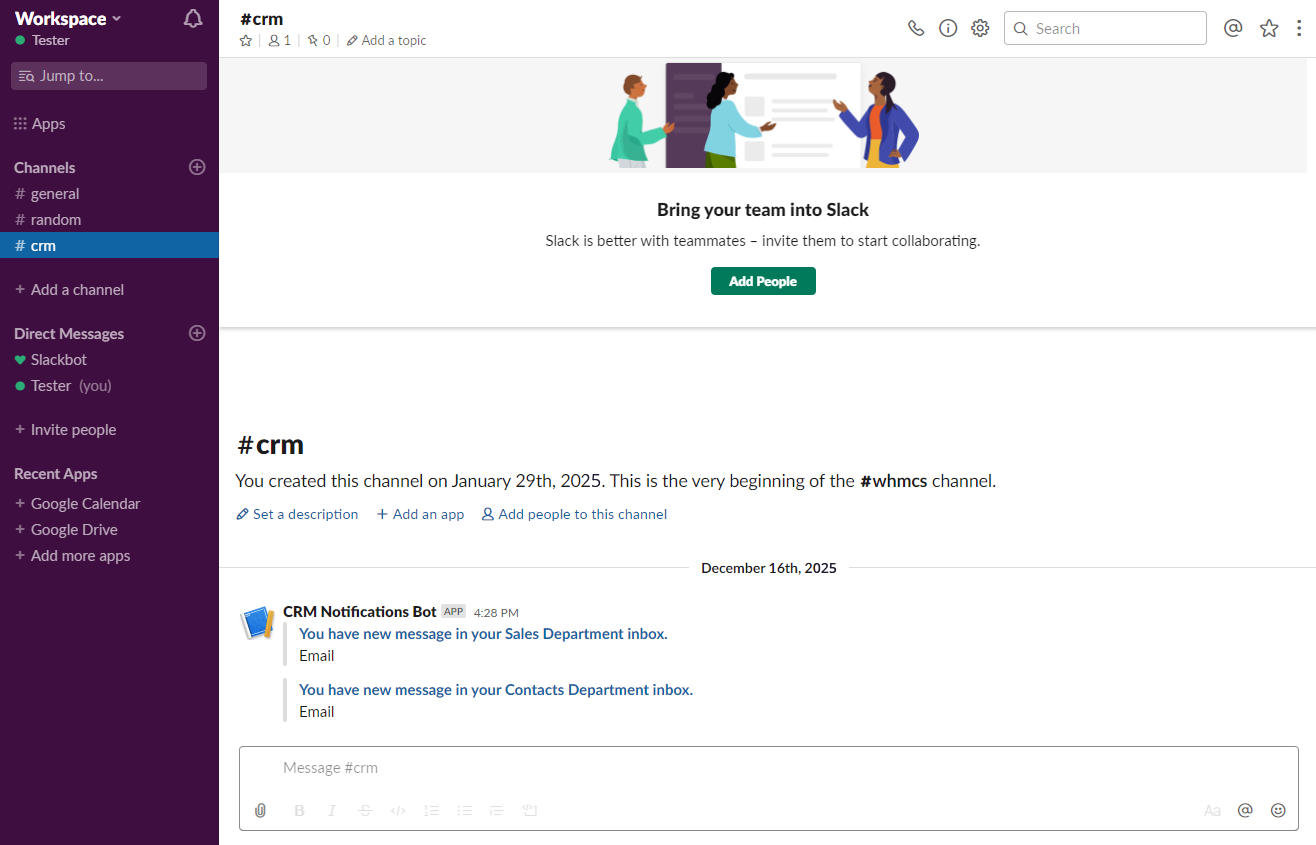Open the Workspace name dropdown menu
The height and width of the screenshot is (845, 1316).
coord(68,19)
